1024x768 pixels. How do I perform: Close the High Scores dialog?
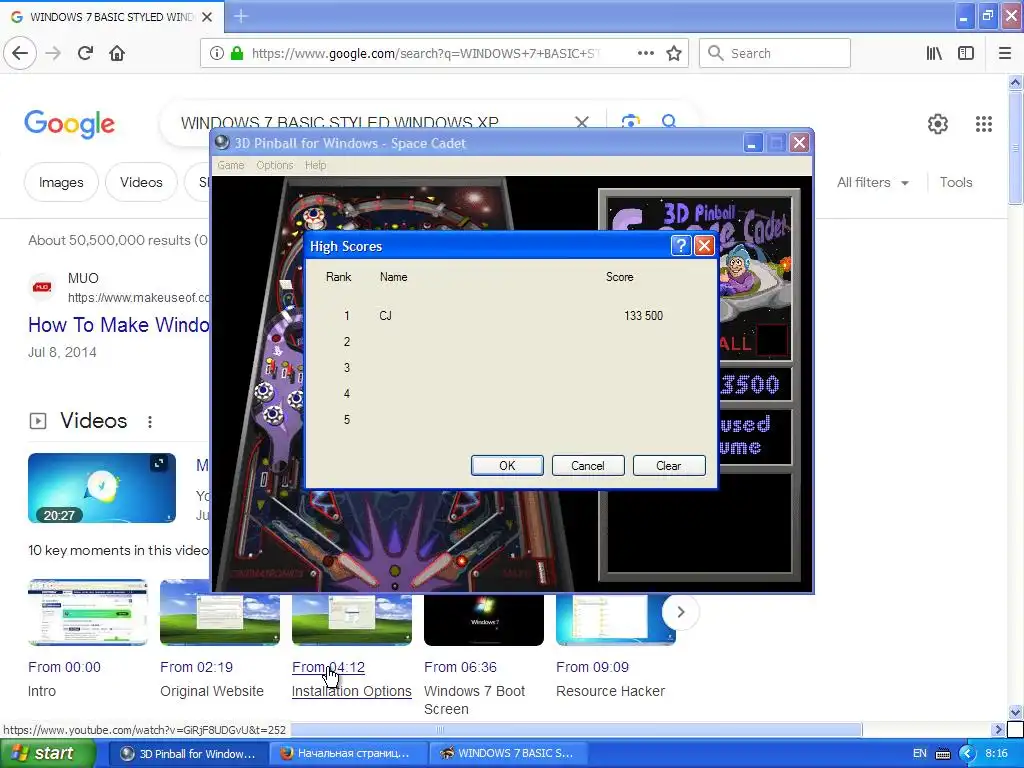(x=703, y=246)
